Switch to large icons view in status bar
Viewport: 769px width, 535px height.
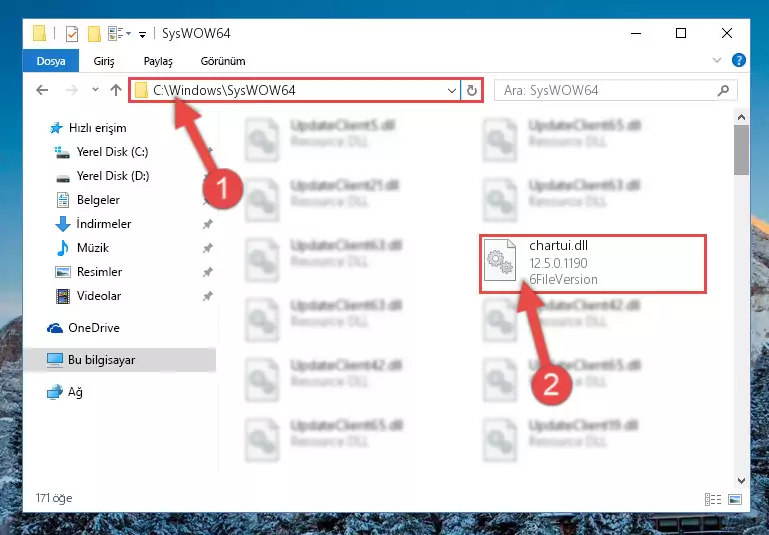(735, 499)
